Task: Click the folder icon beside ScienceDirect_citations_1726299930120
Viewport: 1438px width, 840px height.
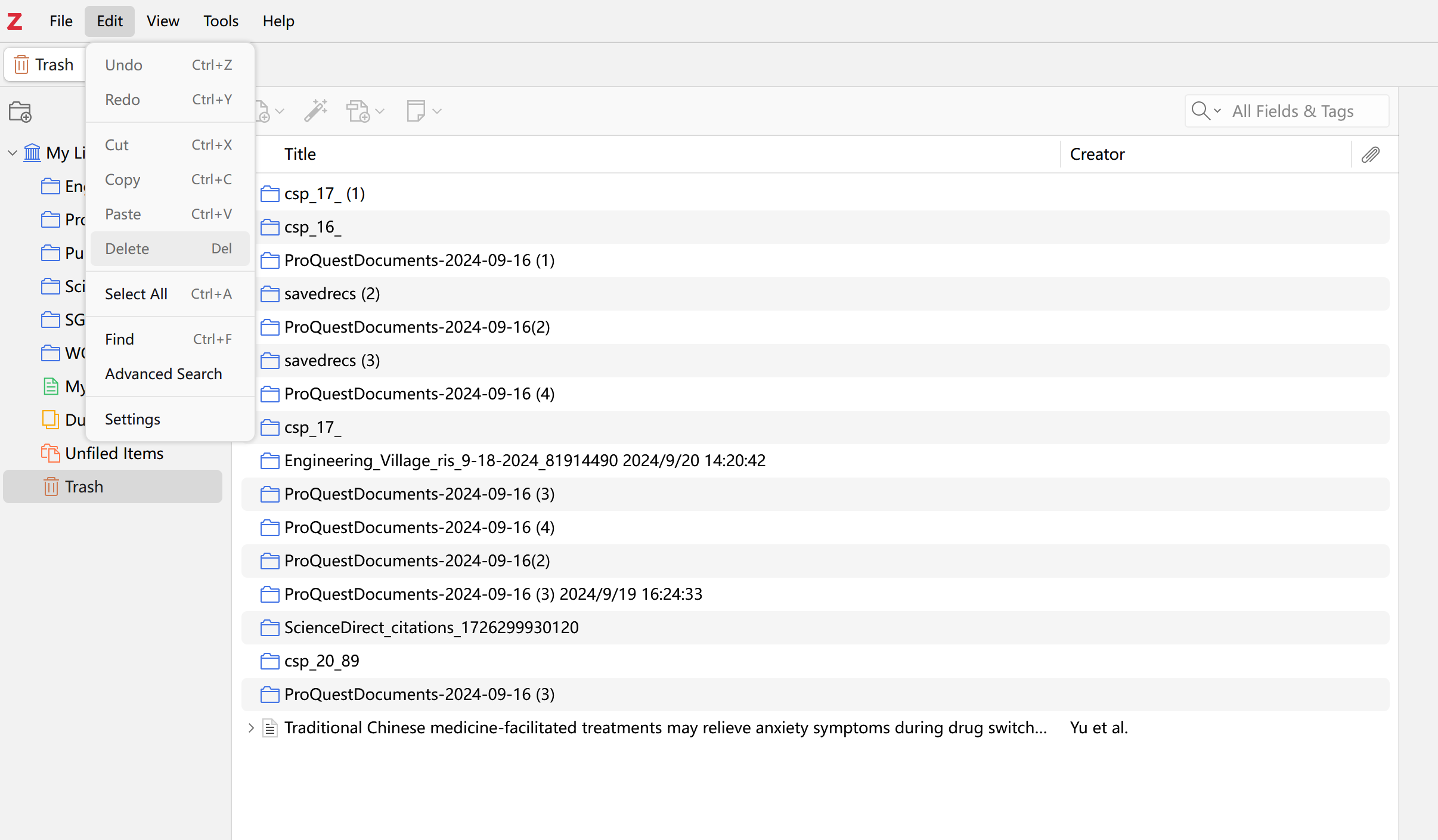Action: coord(270,628)
